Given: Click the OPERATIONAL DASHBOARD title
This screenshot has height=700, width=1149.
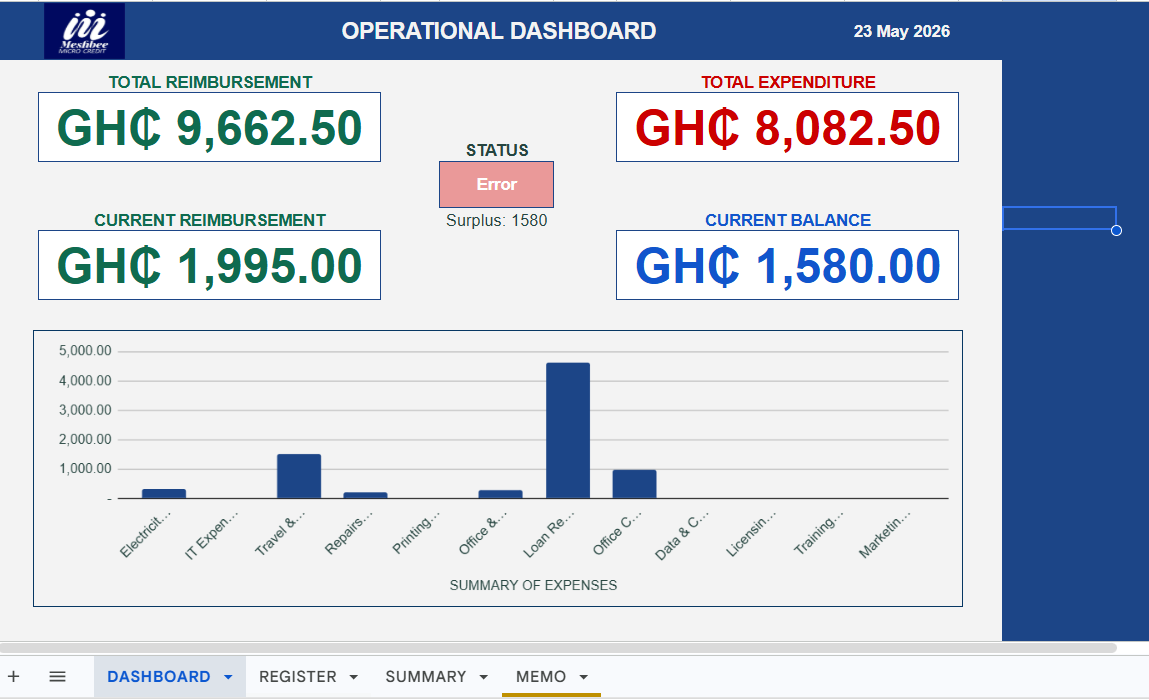Looking at the screenshot, I should pyautogui.click(x=498, y=31).
